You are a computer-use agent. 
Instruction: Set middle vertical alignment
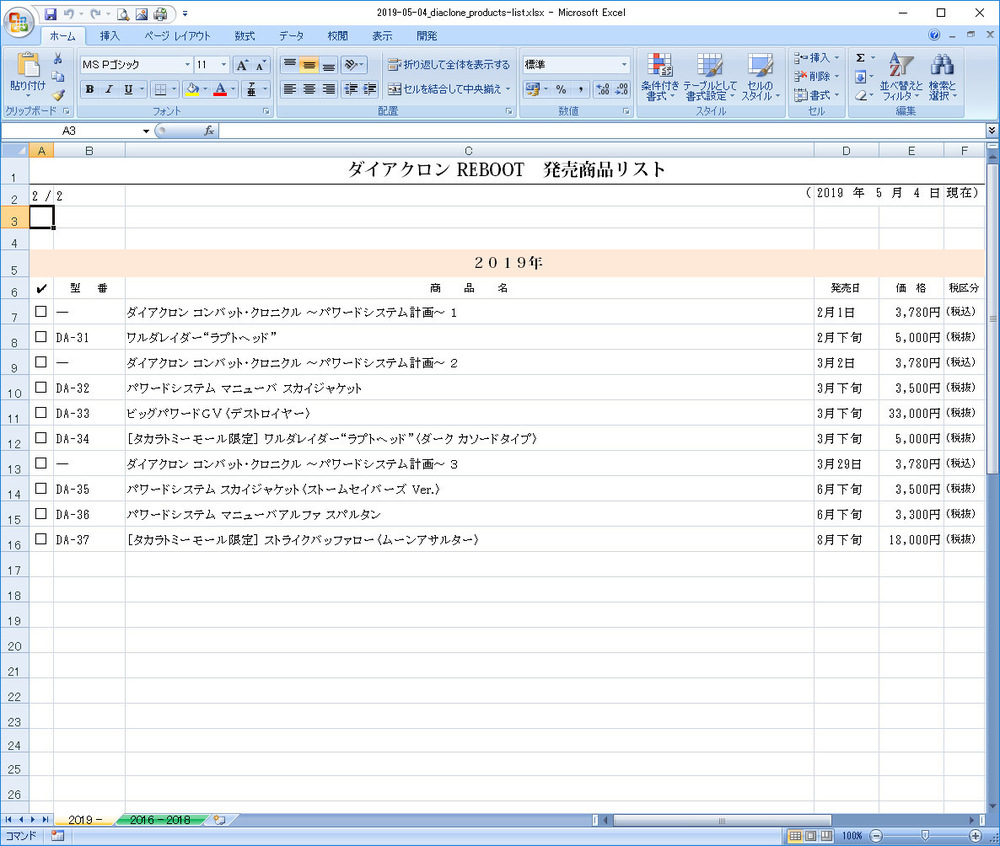pos(309,64)
